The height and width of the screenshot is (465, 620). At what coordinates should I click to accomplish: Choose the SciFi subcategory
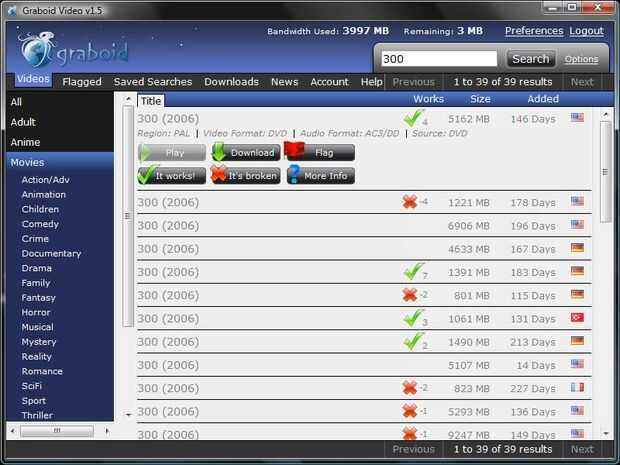32,386
